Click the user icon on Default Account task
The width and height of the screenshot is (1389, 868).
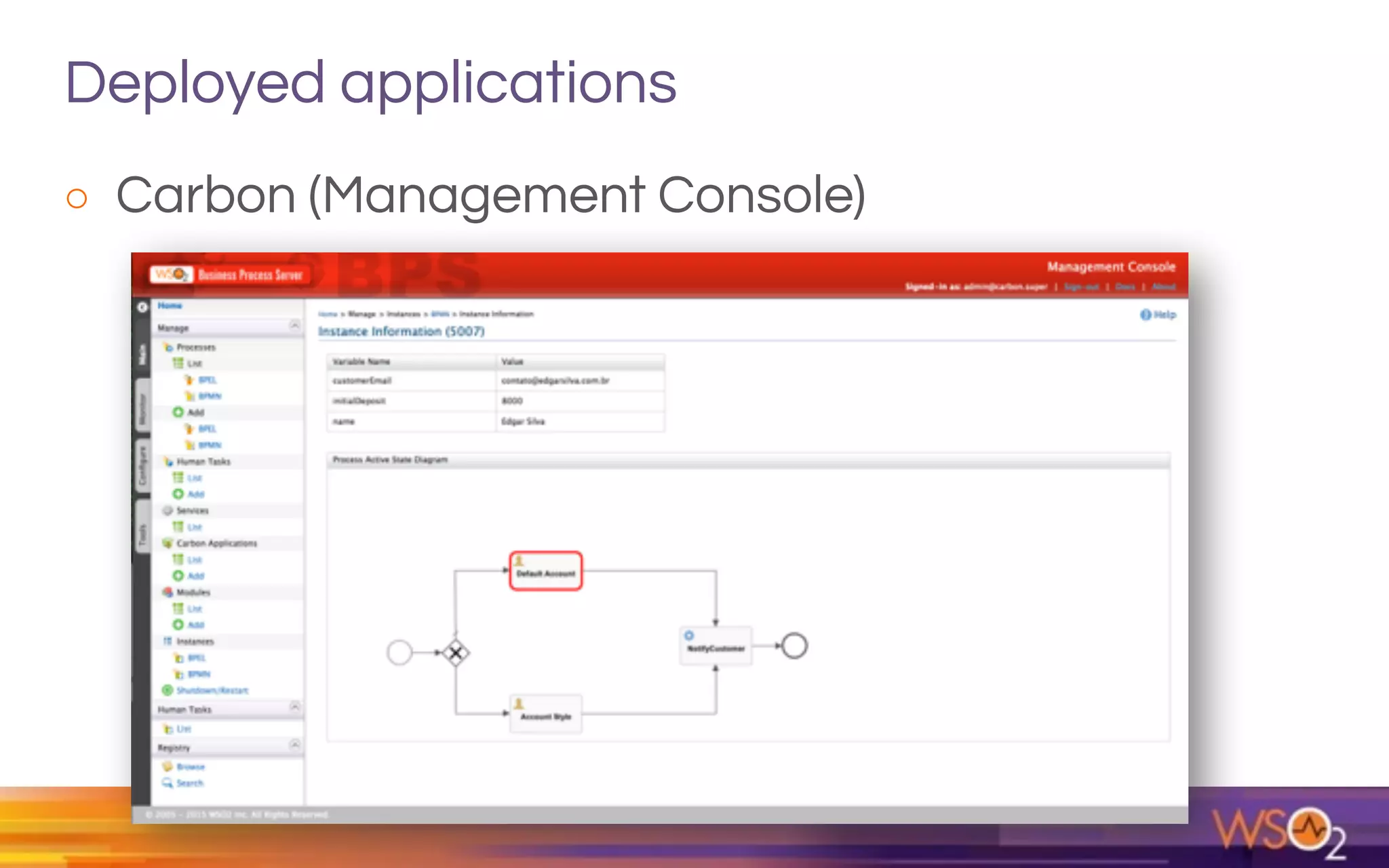pyautogui.click(x=520, y=561)
